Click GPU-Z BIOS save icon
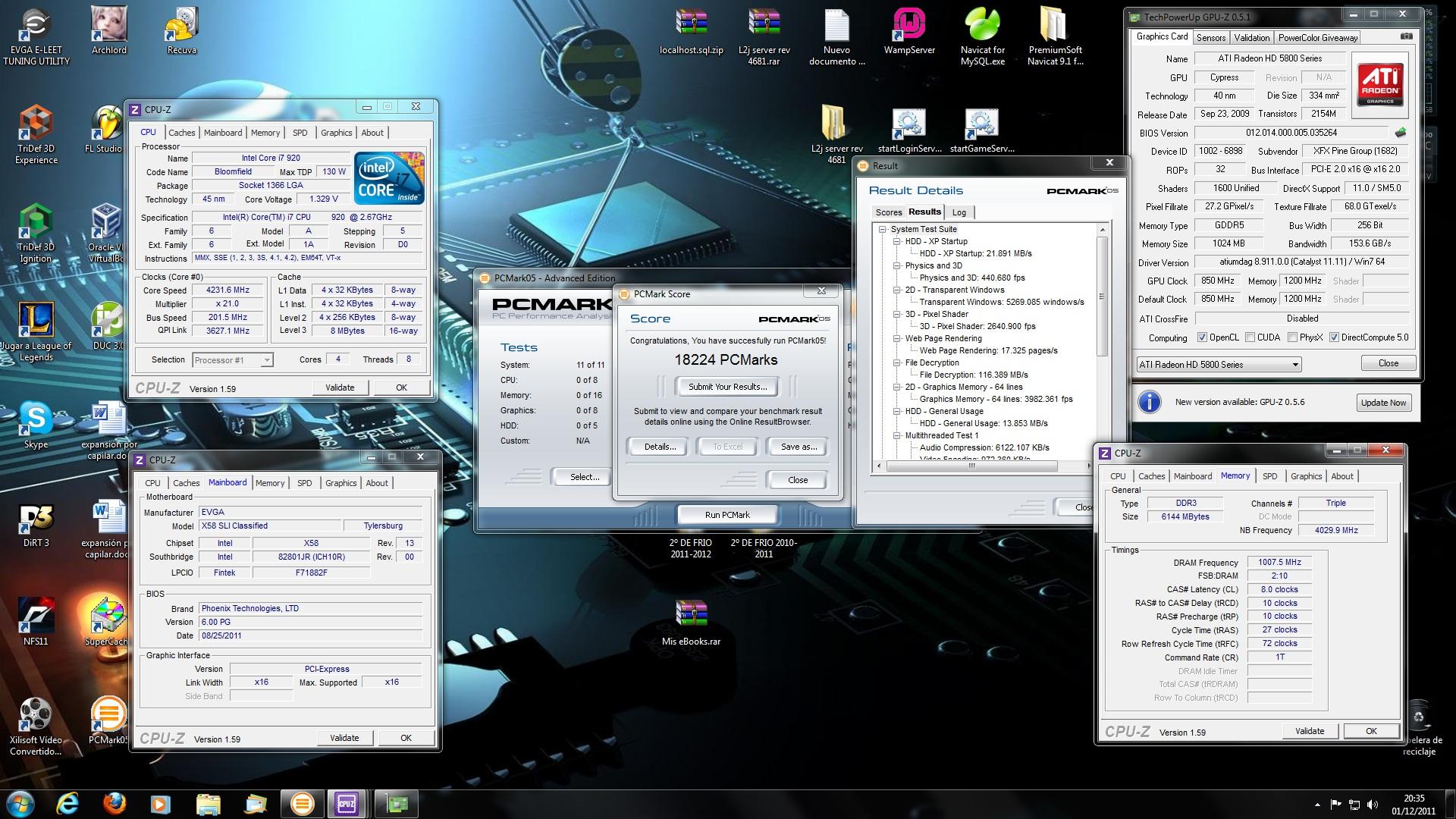Viewport: 1456px width, 819px height. (1401, 132)
